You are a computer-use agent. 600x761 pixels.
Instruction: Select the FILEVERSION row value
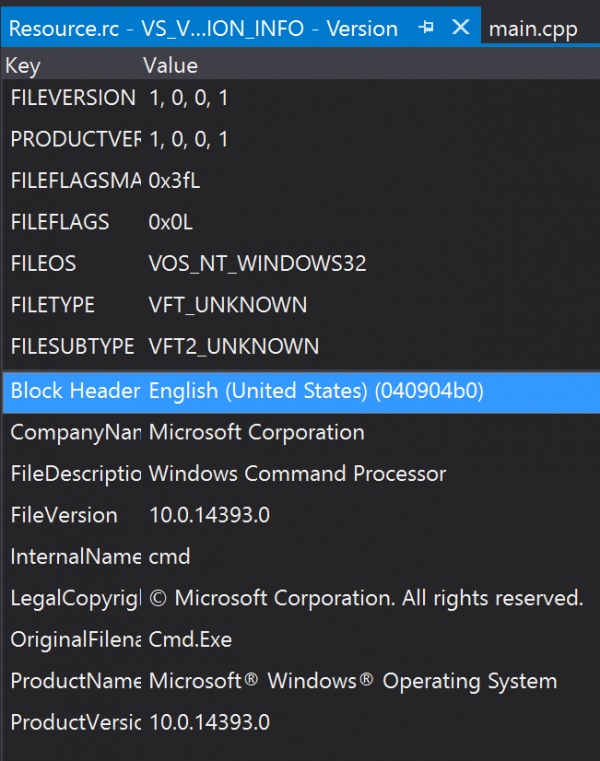[x=188, y=98]
